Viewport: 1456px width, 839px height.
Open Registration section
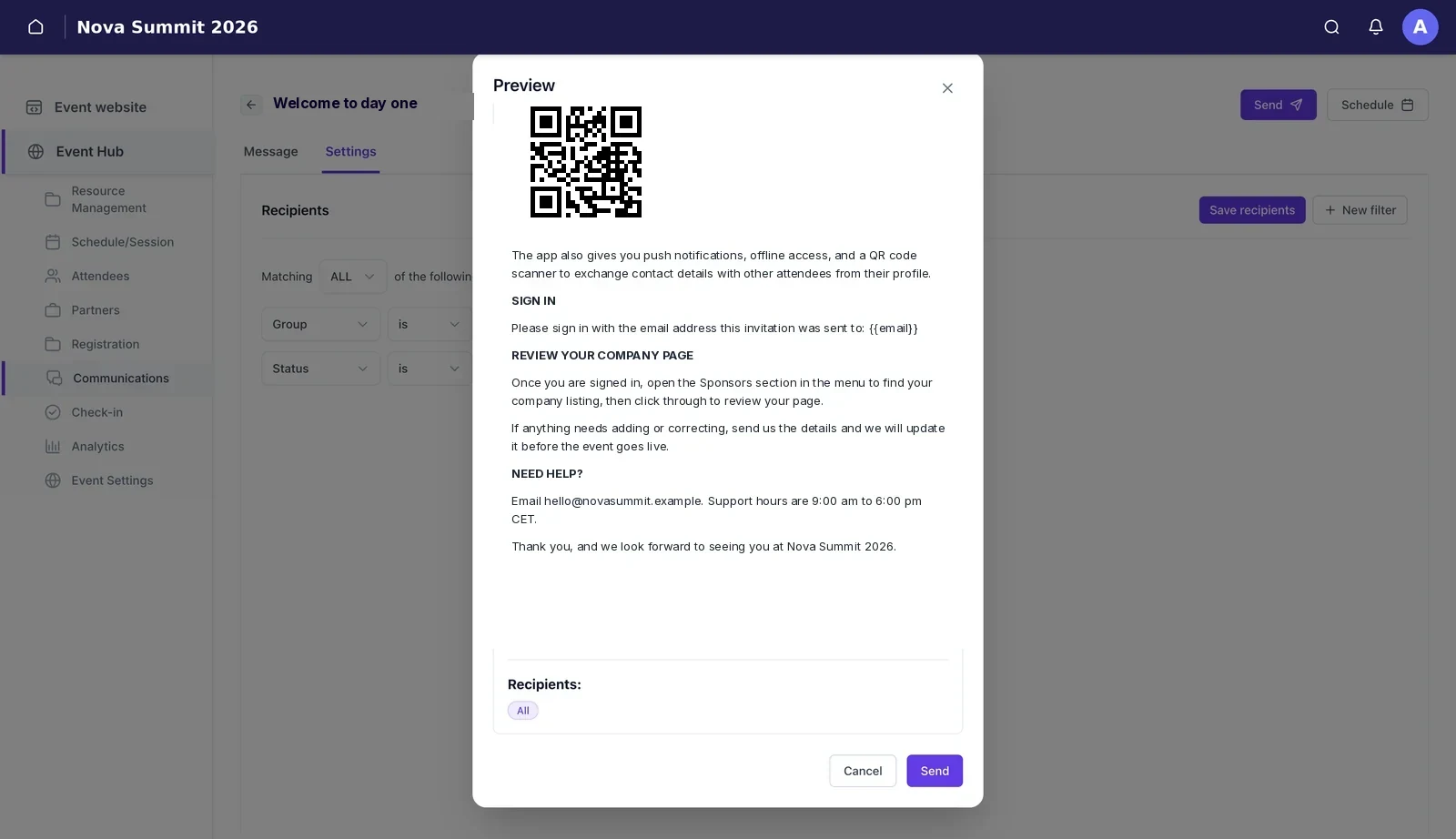[x=106, y=344]
